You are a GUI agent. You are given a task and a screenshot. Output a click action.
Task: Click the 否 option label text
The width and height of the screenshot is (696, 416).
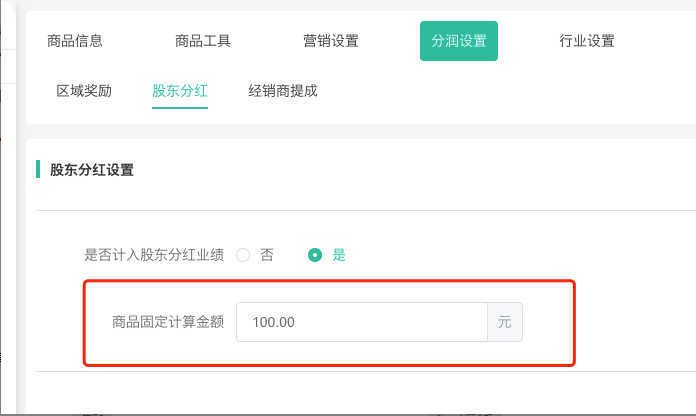(x=267, y=255)
